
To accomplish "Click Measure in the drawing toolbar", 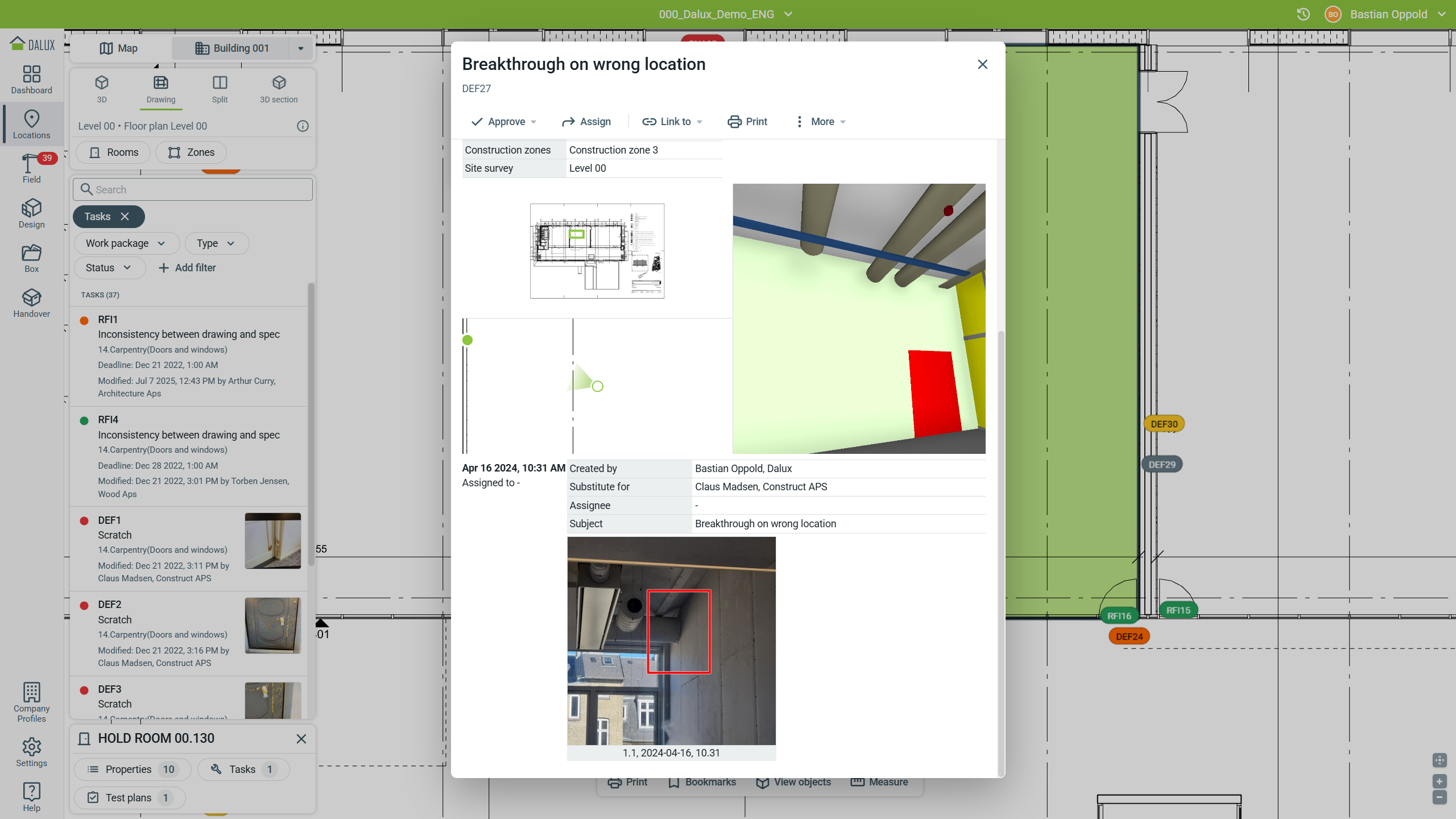I will click(x=879, y=782).
